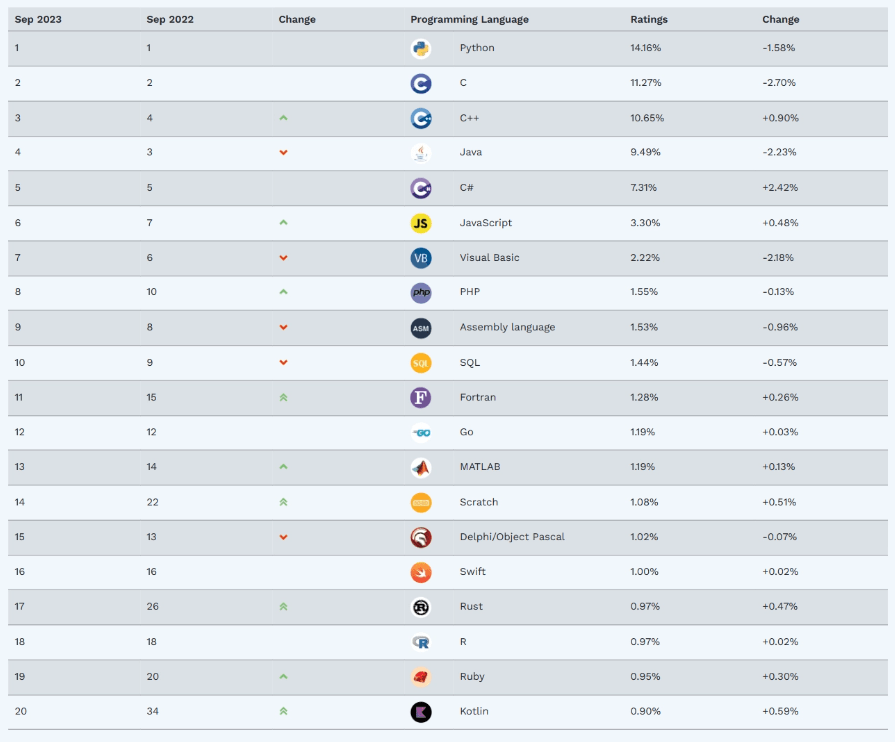Screen dimensions: 895x742
Task: Open the MATLAB language name text
Action: pyautogui.click(x=479, y=467)
